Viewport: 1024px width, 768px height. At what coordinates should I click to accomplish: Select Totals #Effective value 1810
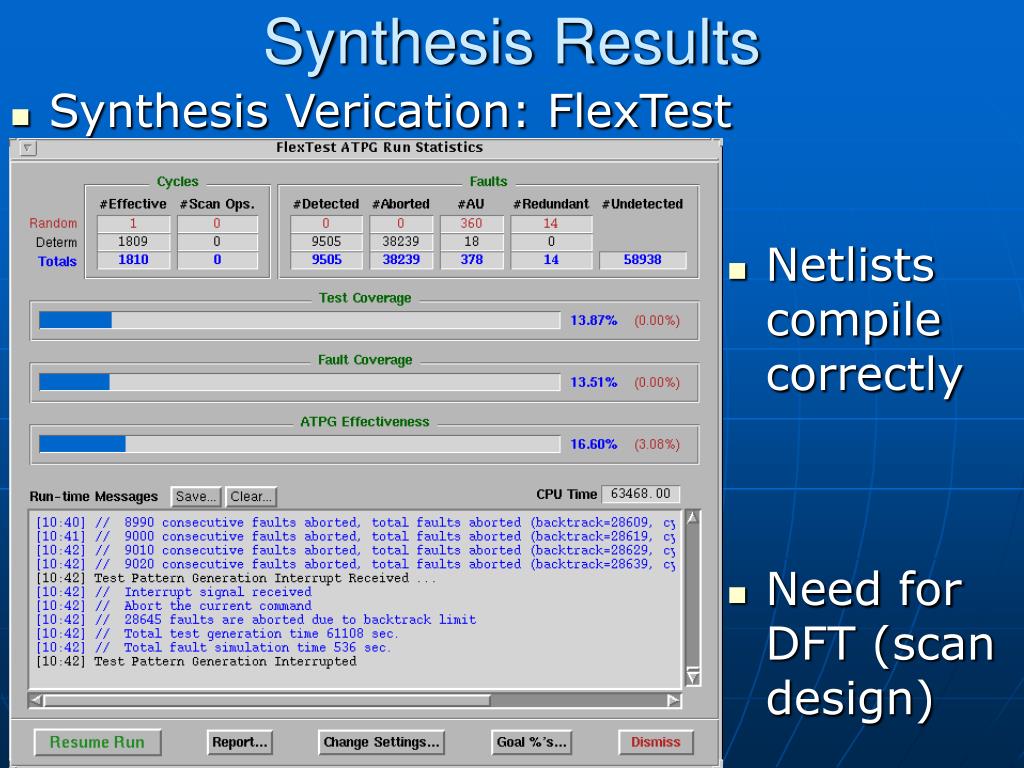pyautogui.click(x=133, y=260)
